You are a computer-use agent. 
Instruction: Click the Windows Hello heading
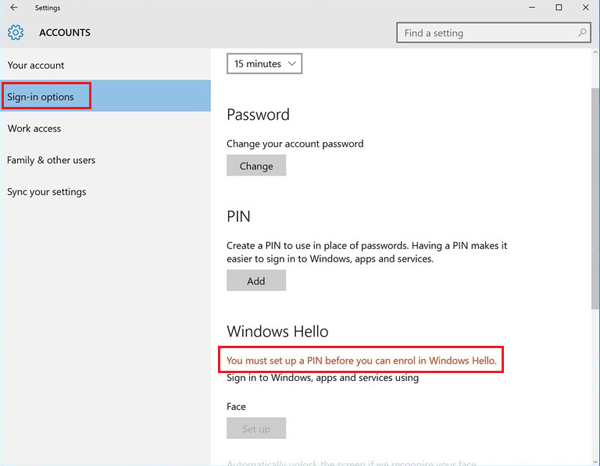[x=277, y=331]
